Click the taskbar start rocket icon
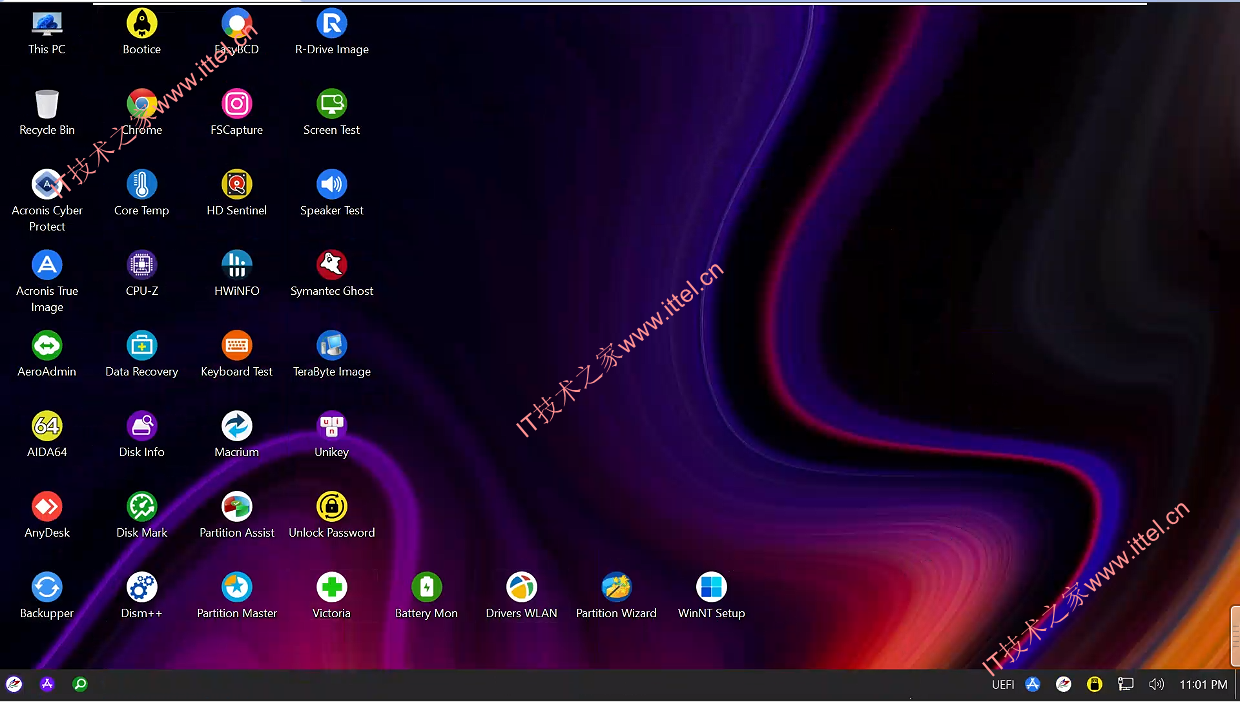 [14, 685]
